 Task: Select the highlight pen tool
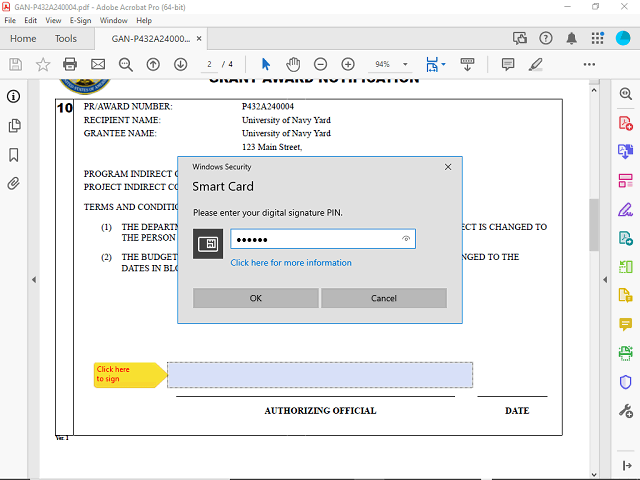536,64
